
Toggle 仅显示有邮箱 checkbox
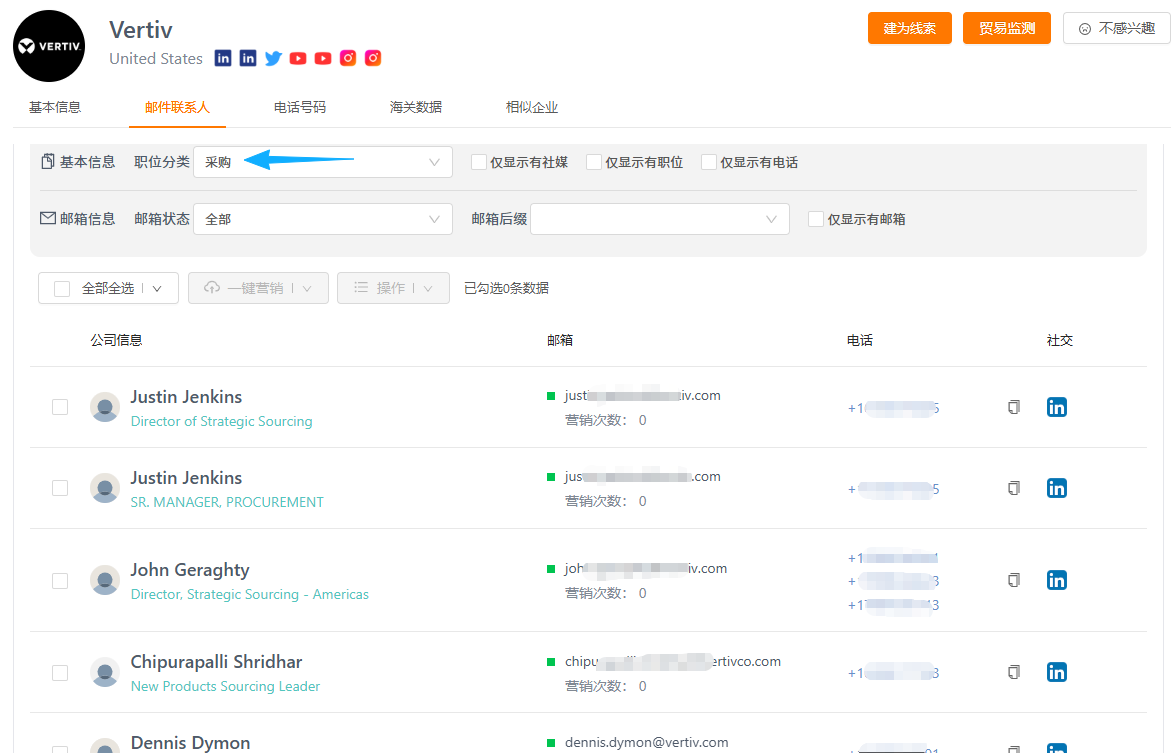click(816, 219)
